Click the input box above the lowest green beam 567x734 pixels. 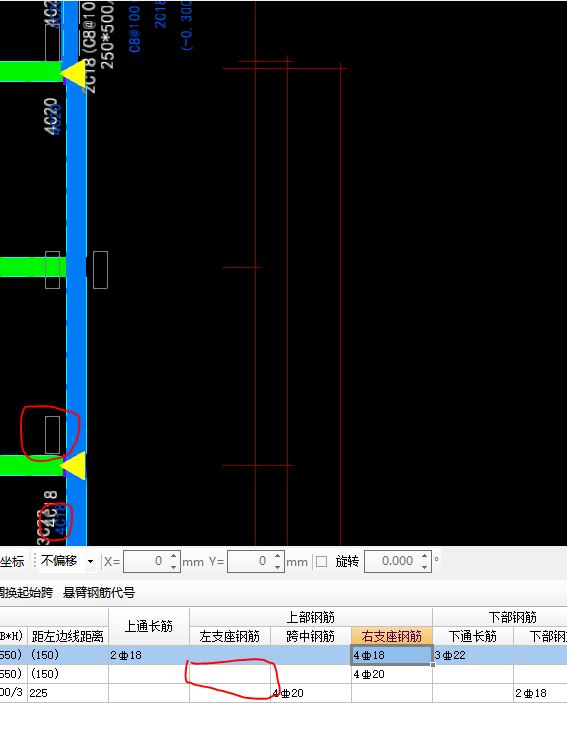(x=52, y=435)
